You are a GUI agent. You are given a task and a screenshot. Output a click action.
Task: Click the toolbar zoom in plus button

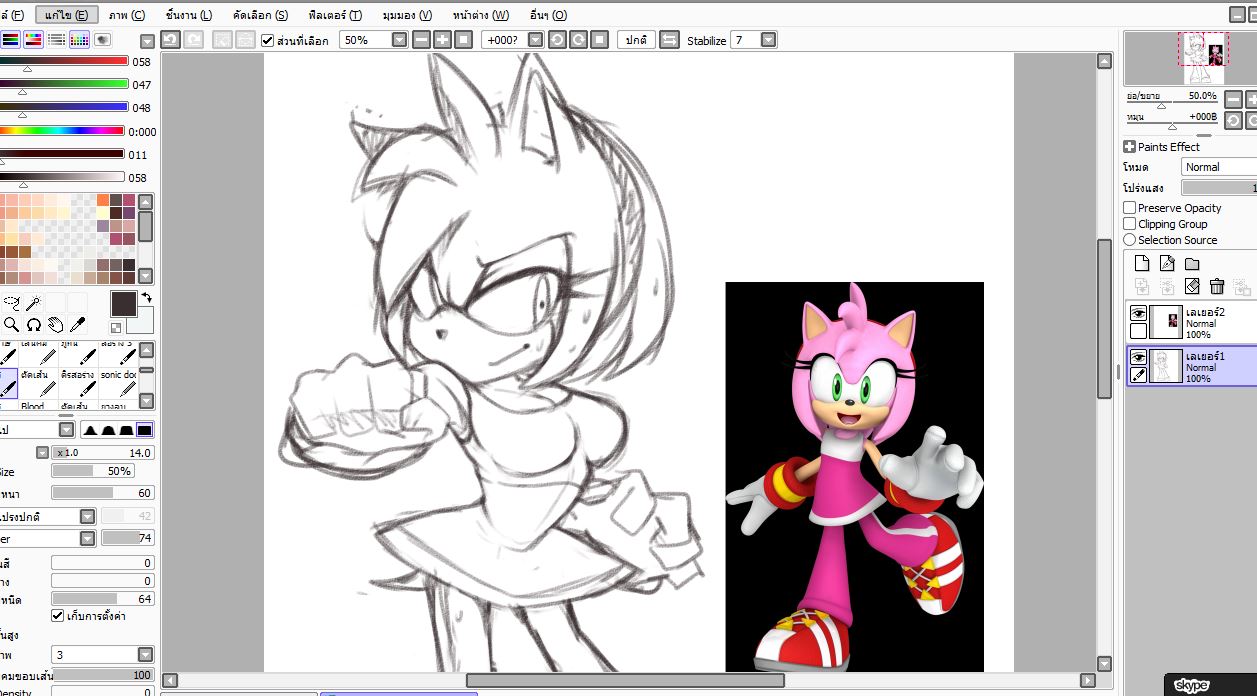442,39
